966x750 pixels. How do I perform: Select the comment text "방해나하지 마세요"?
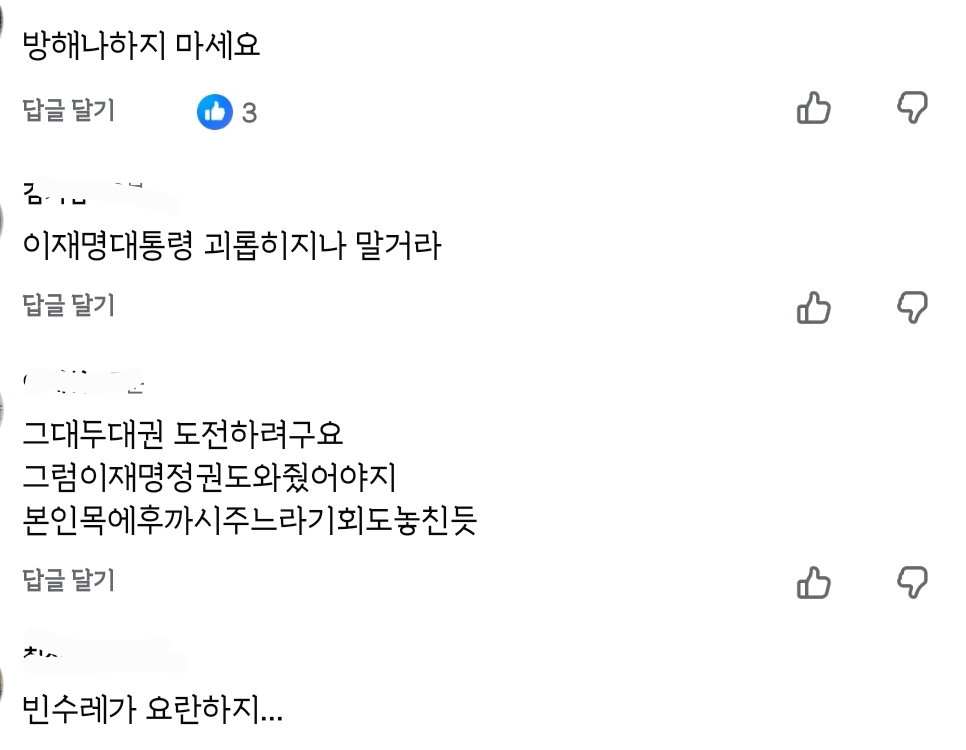(141, 45)
